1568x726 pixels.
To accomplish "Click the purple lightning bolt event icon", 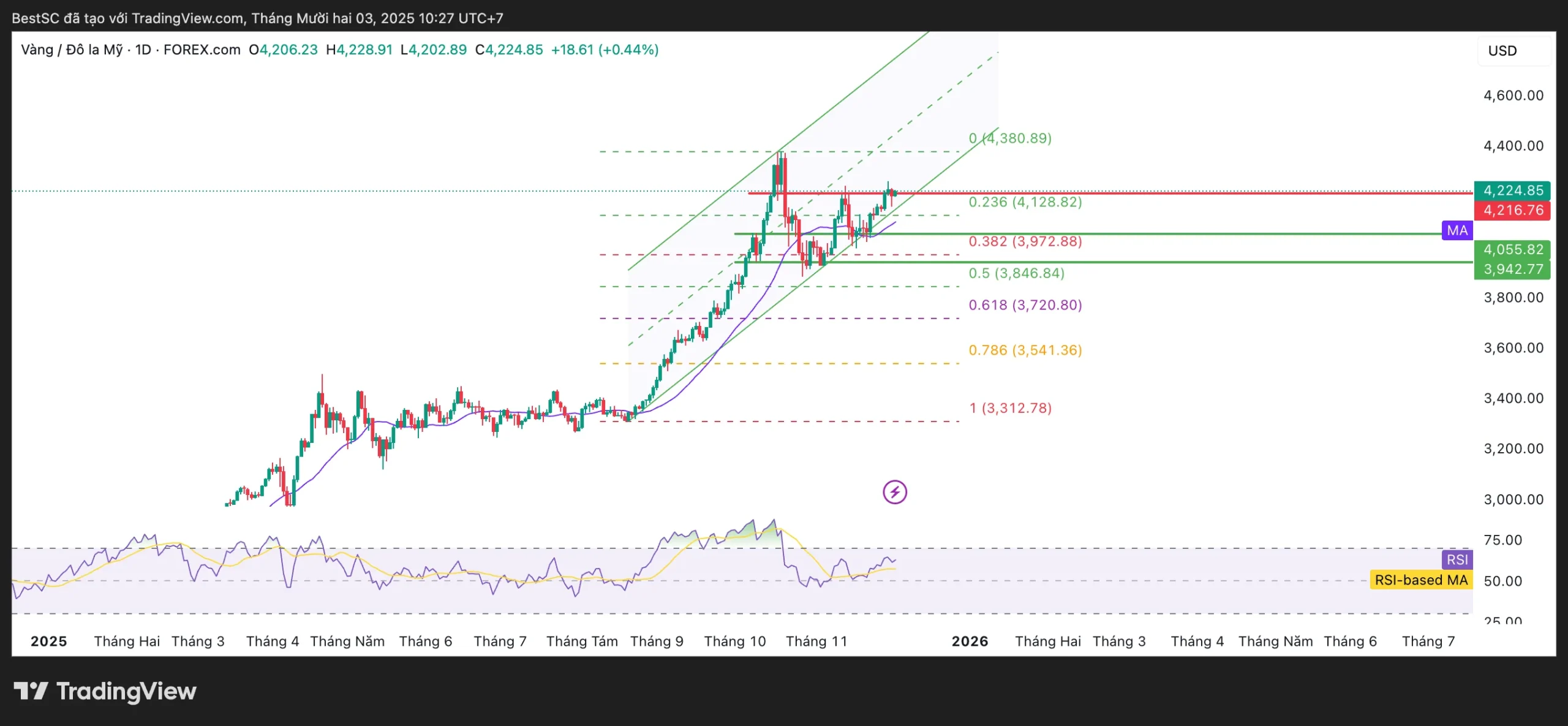I will 894,492.
